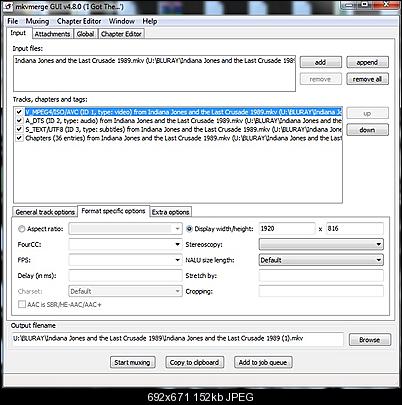Select the Indiana Jones mkv input file entry
Screen dimensions: 402x405
point(154,61)
